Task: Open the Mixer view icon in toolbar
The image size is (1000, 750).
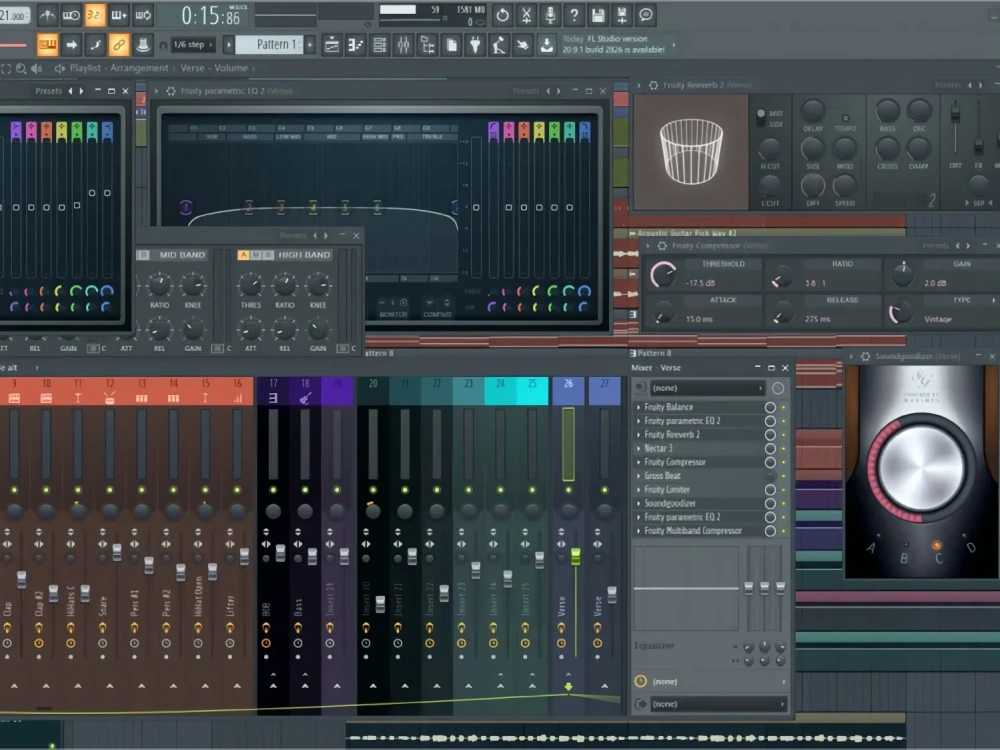Action: point(403,45)
